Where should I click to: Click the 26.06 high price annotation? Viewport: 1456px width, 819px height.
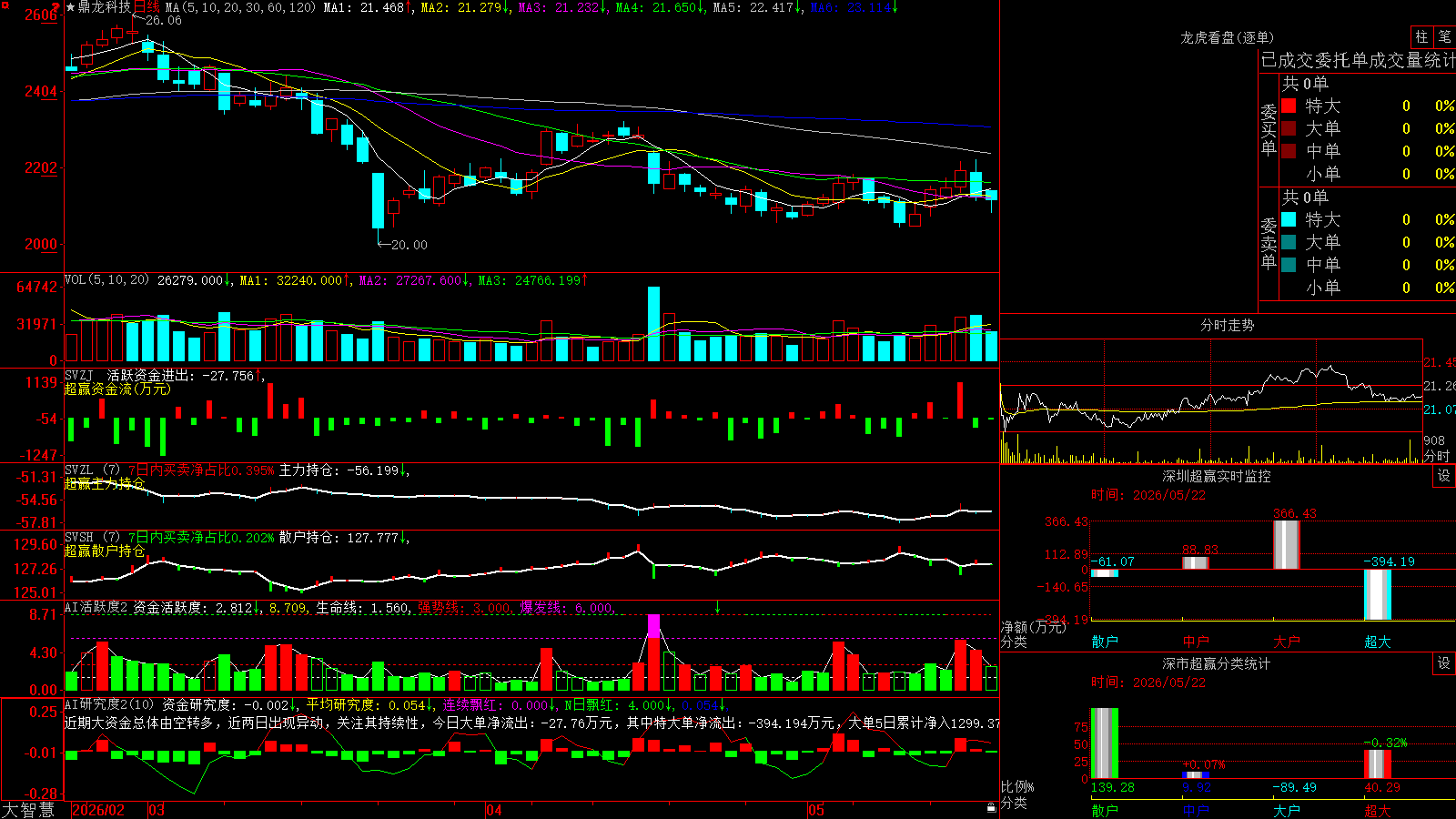point(164,20)
